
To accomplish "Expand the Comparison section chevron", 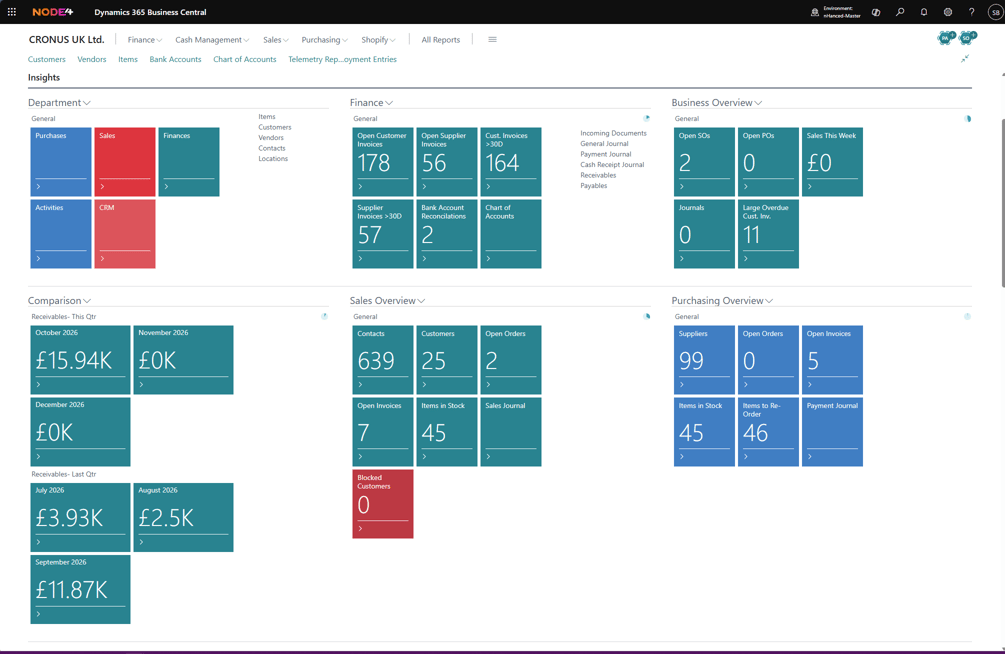I will point(87,301).
